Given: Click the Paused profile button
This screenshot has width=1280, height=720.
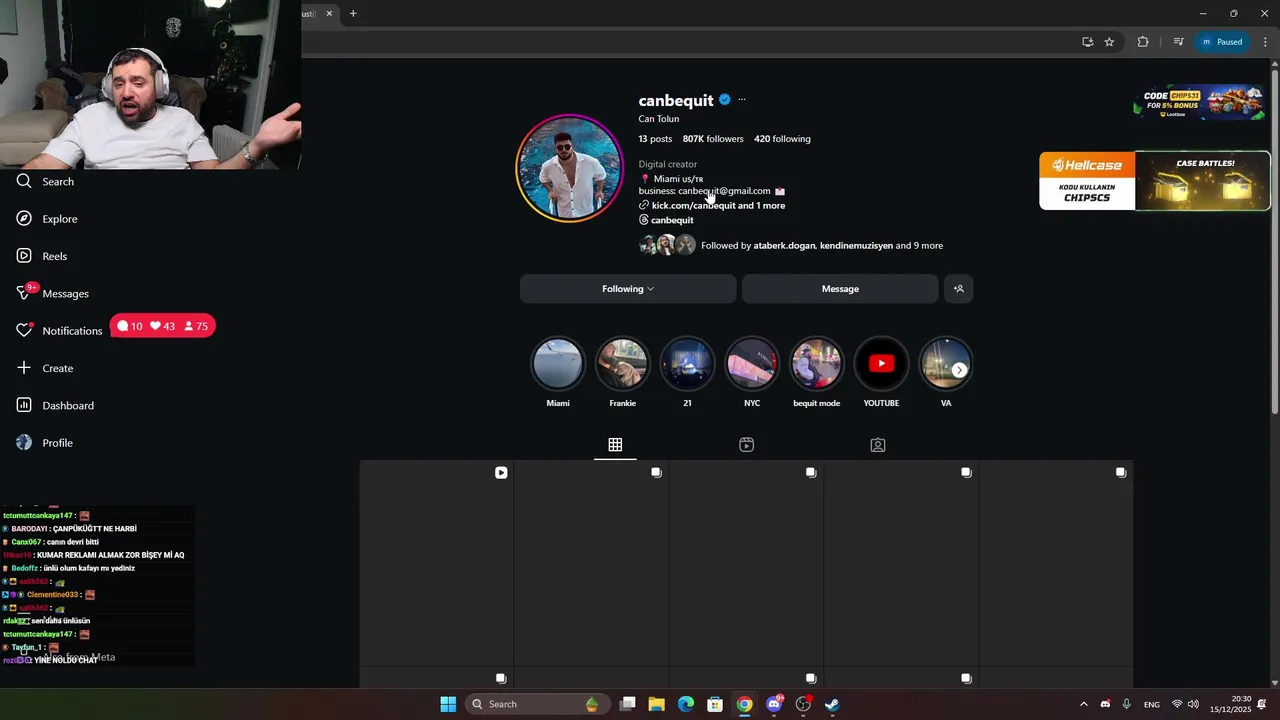Looking at the screenshot, I should pyautogui.click(x=1222, y=42).
